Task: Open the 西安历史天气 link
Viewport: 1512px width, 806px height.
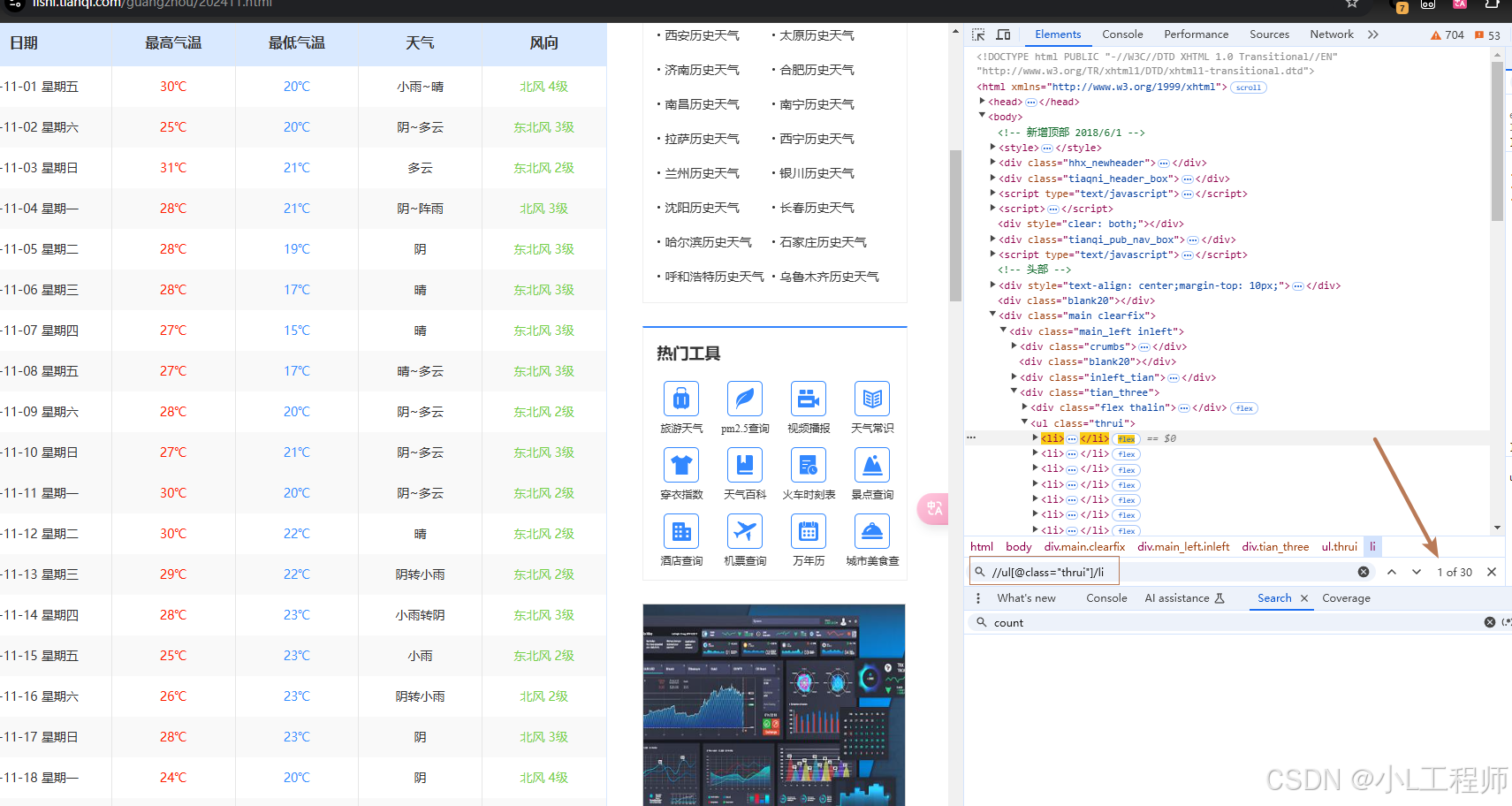Action: pyautogui.click(x=702, y=35)
